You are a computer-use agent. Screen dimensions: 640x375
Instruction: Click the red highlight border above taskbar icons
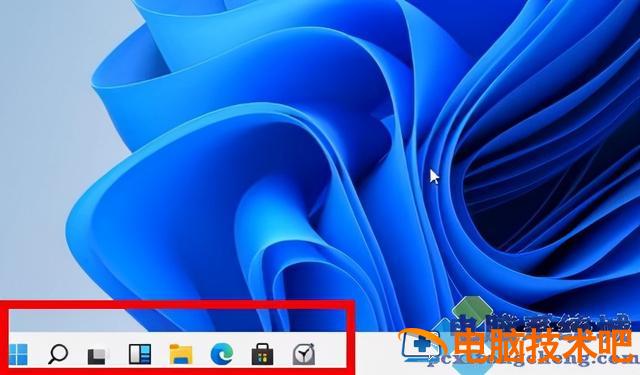(x=178, y=305)
